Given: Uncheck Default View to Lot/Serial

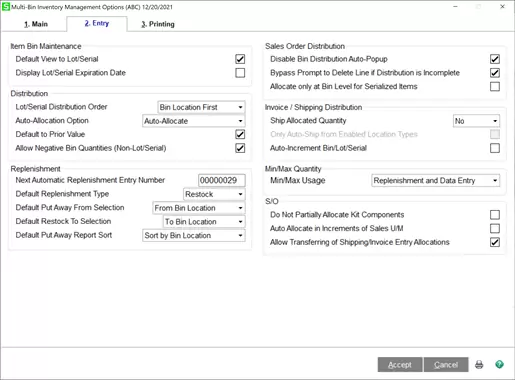Looking at the screenshot, I should pyautogui.click(x=240, y=59).
